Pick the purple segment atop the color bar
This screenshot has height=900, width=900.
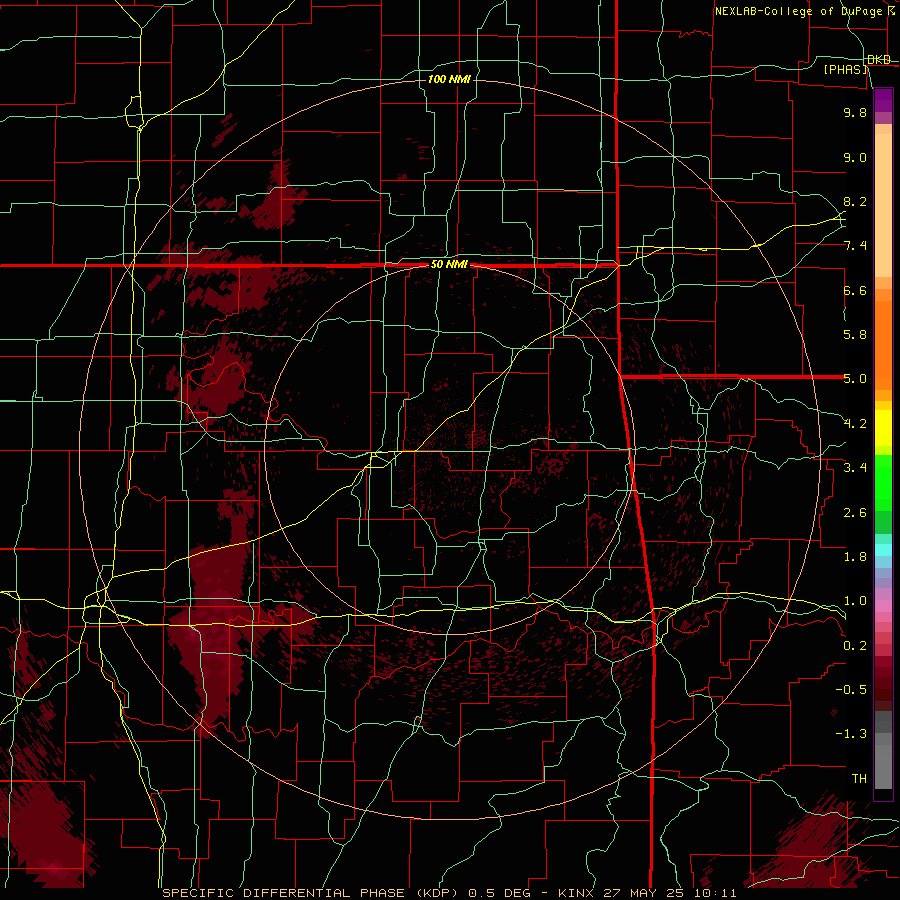click(x=883, y=101)
